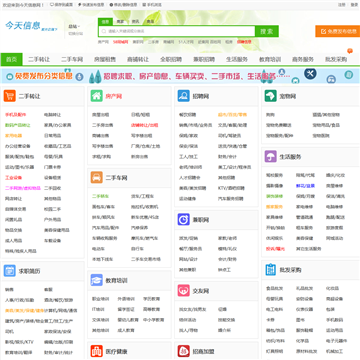Open the 电动车 link

[98, 249]
